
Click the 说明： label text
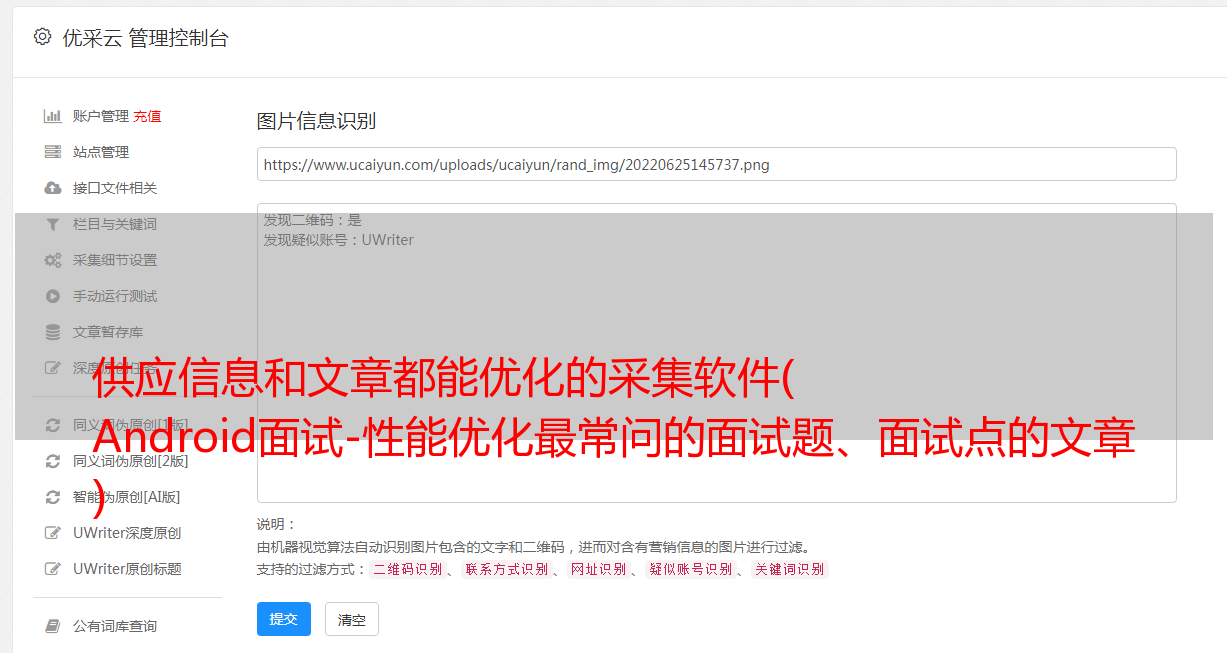(x=277, y=524)
